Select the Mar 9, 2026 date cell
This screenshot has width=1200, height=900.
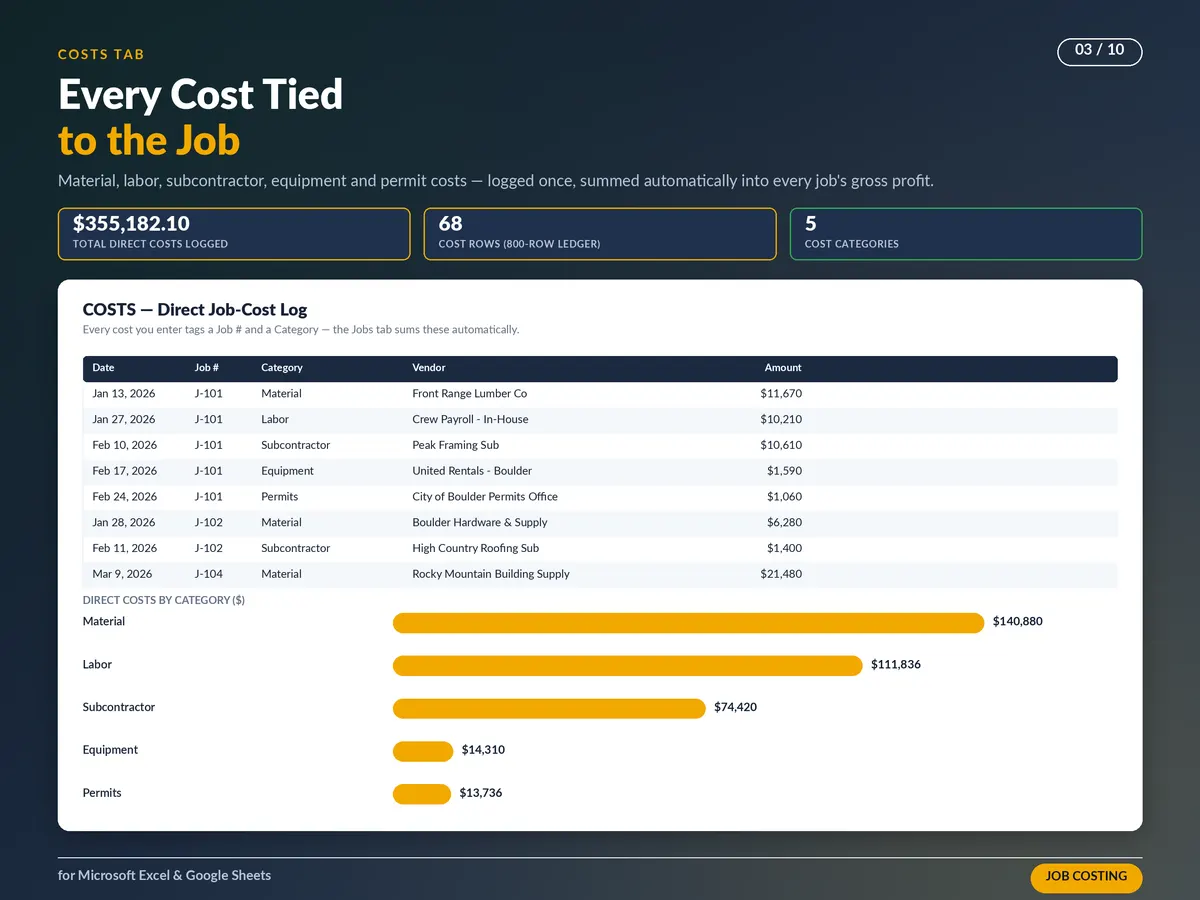pos(122,574)
